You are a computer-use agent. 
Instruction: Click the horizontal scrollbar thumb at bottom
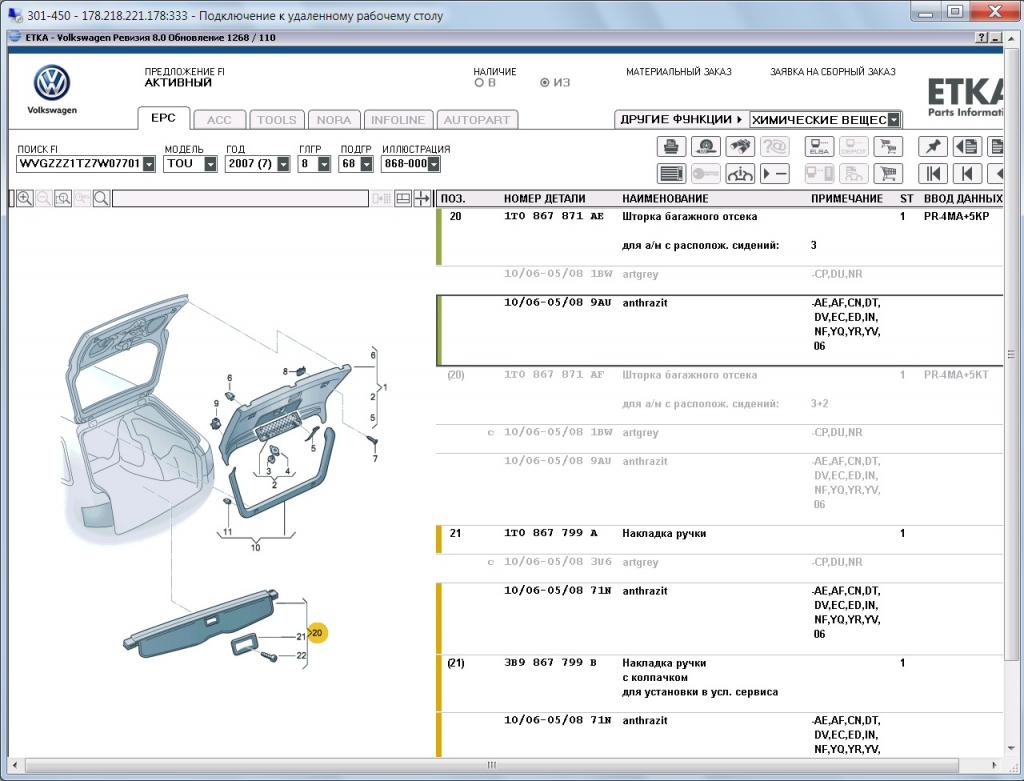[x=492, y=765]
